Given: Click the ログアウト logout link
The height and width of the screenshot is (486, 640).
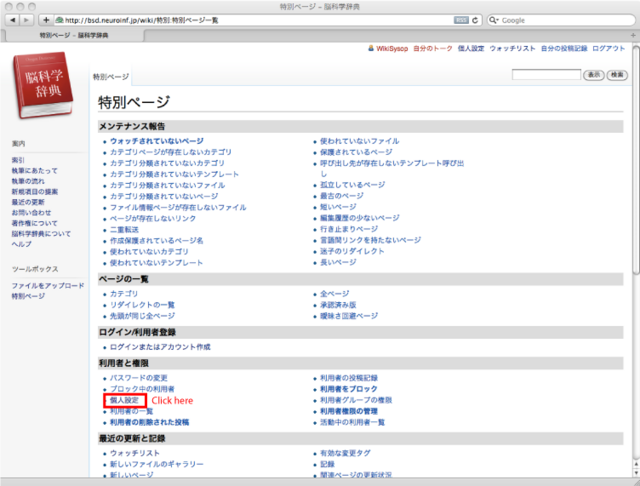Looking at the screenshot, I should point(609,48).
